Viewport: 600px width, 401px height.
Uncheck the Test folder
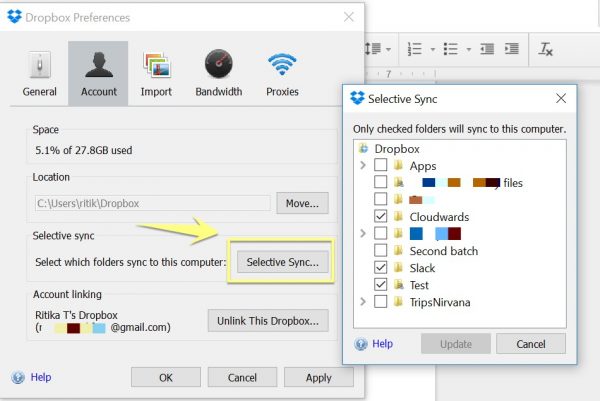tap(380, 284)
